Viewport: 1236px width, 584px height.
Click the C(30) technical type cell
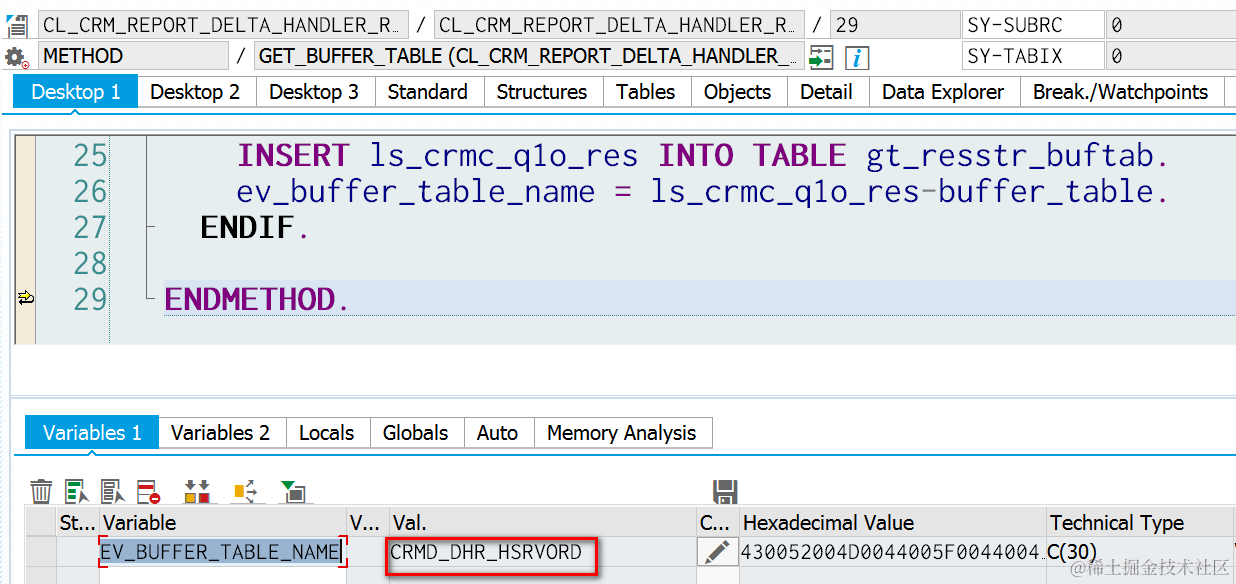1139,552
